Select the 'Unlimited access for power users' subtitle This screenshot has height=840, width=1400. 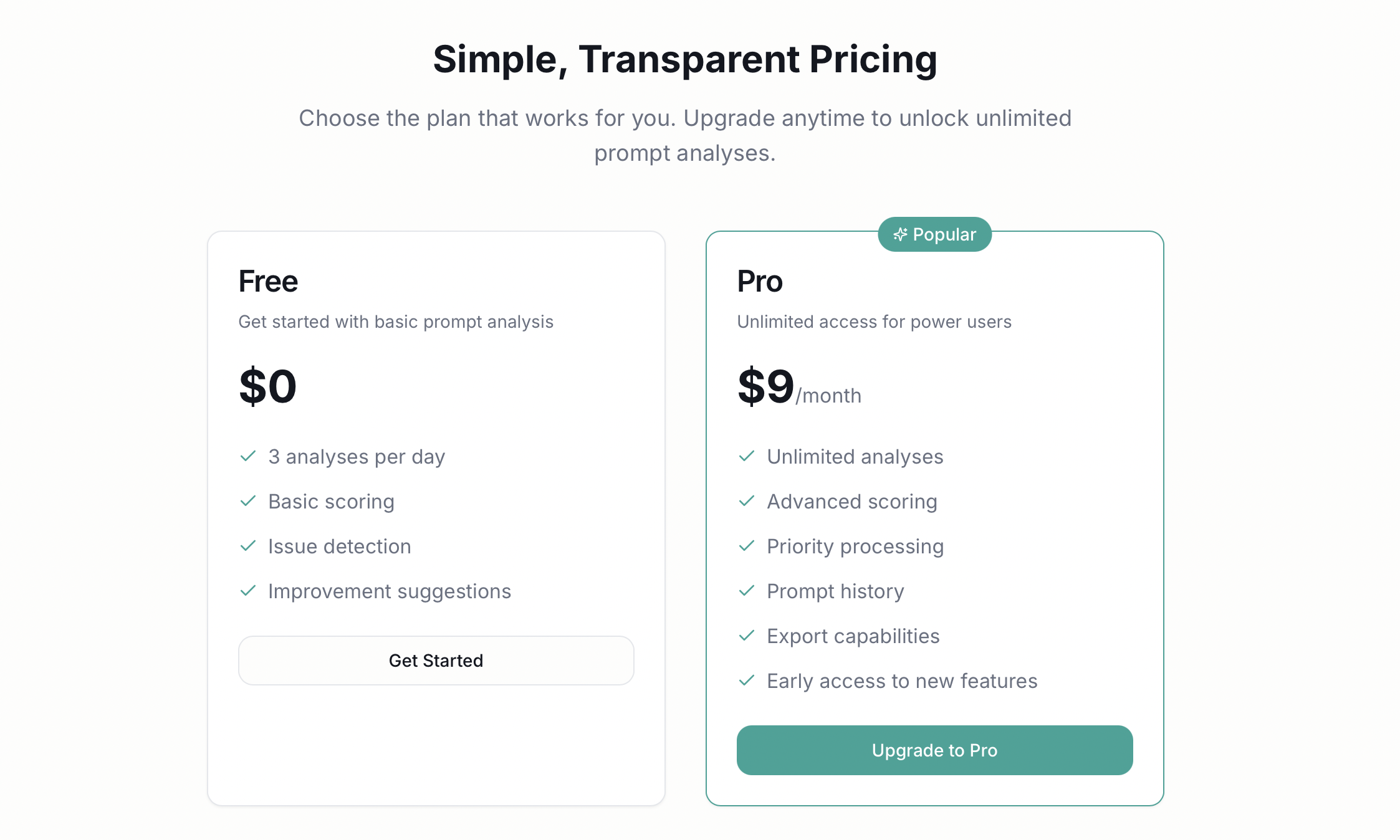pos(874,322)
